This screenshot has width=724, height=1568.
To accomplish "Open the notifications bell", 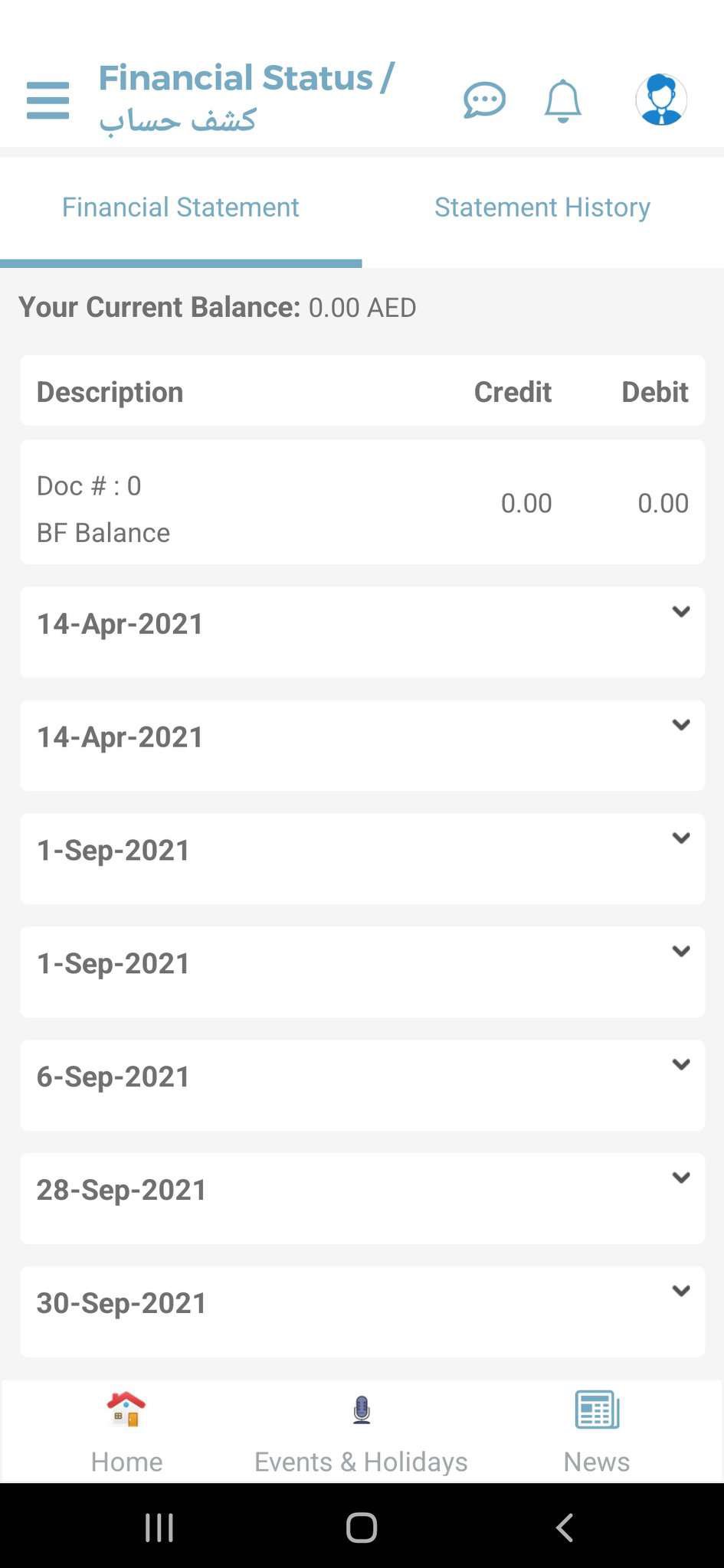I will pos(562,100).
